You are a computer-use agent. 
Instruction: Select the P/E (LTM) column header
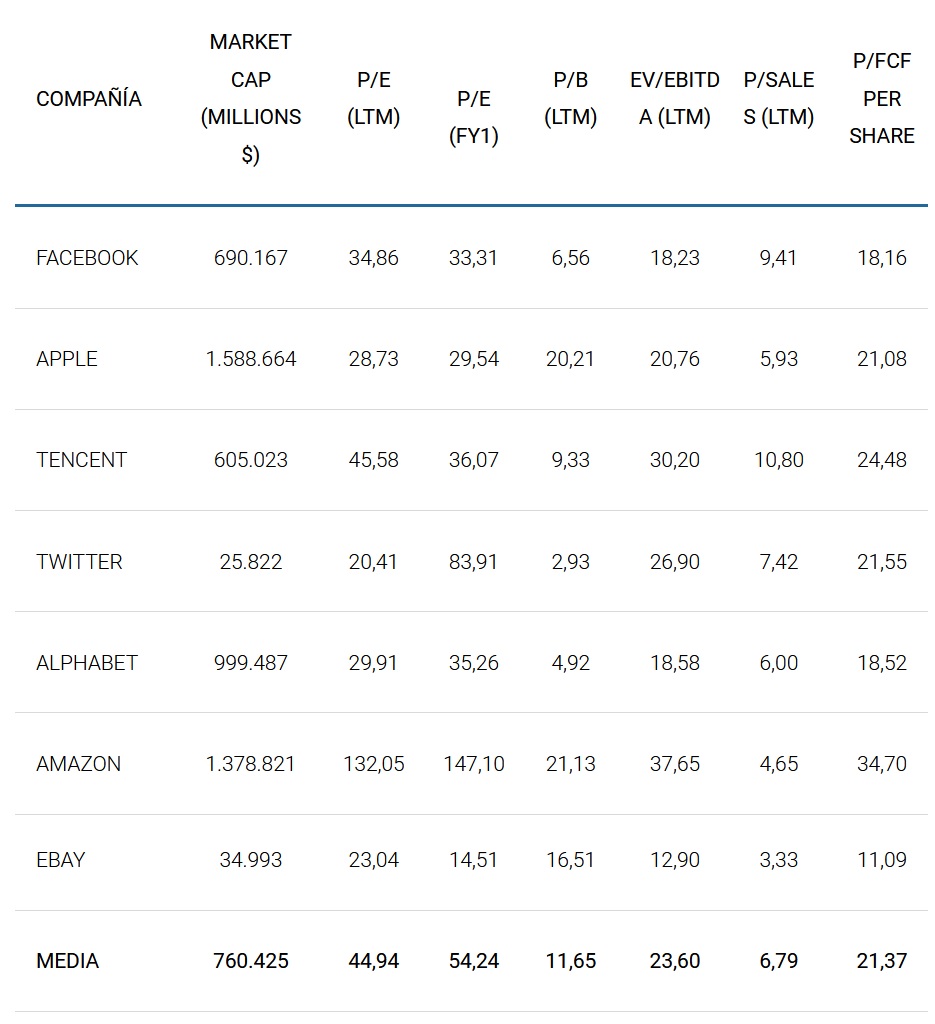(374, 98)
